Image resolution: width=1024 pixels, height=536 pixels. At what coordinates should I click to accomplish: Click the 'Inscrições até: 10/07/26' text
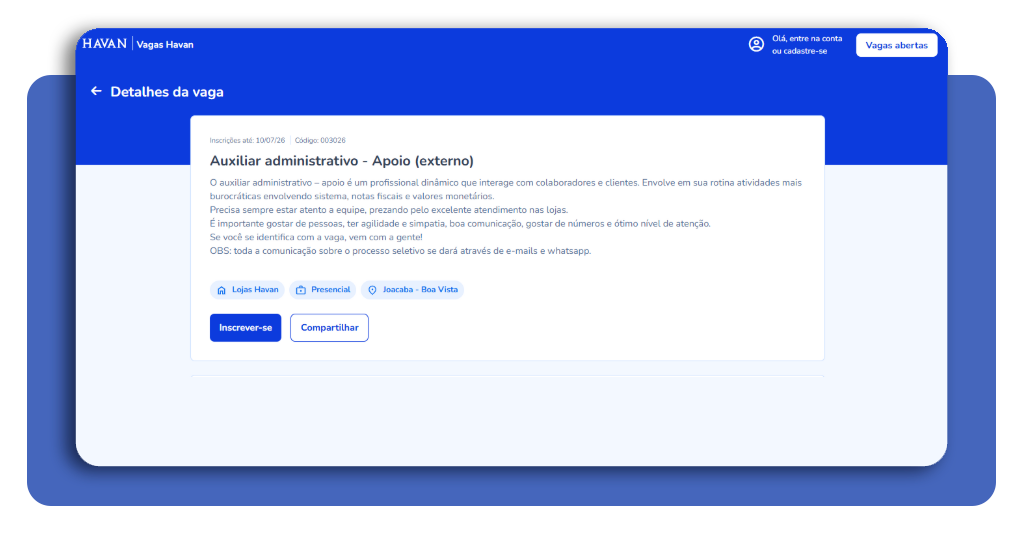(x=247, y=140)
